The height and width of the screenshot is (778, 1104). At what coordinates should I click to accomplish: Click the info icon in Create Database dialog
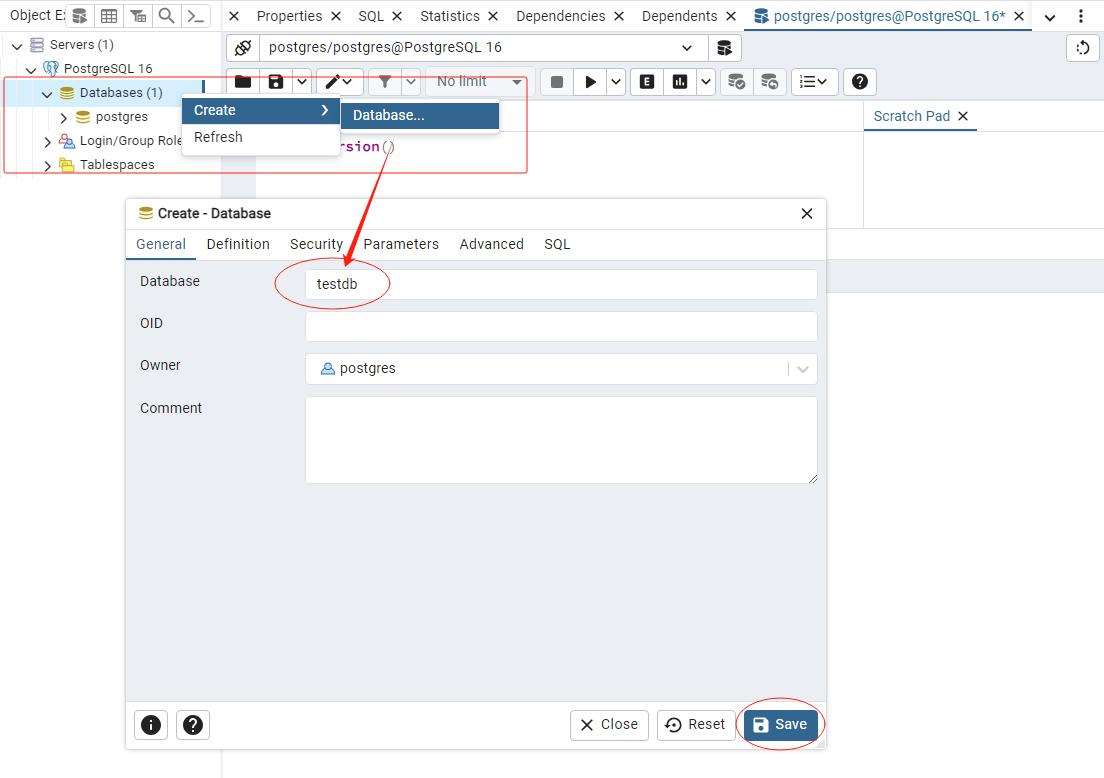tap(151, 724)
